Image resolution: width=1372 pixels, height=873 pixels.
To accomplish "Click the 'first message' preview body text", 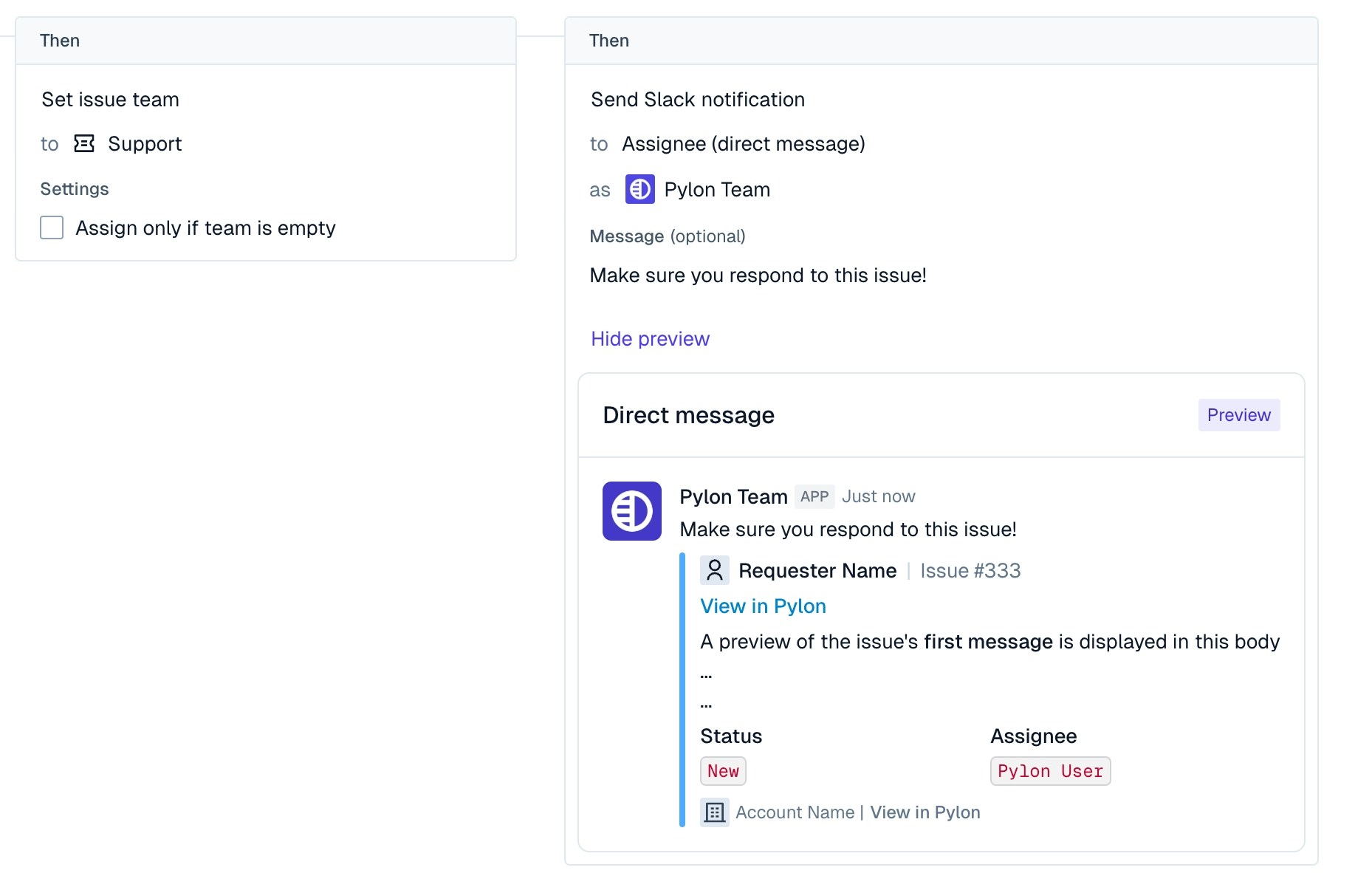I will 988,641.
